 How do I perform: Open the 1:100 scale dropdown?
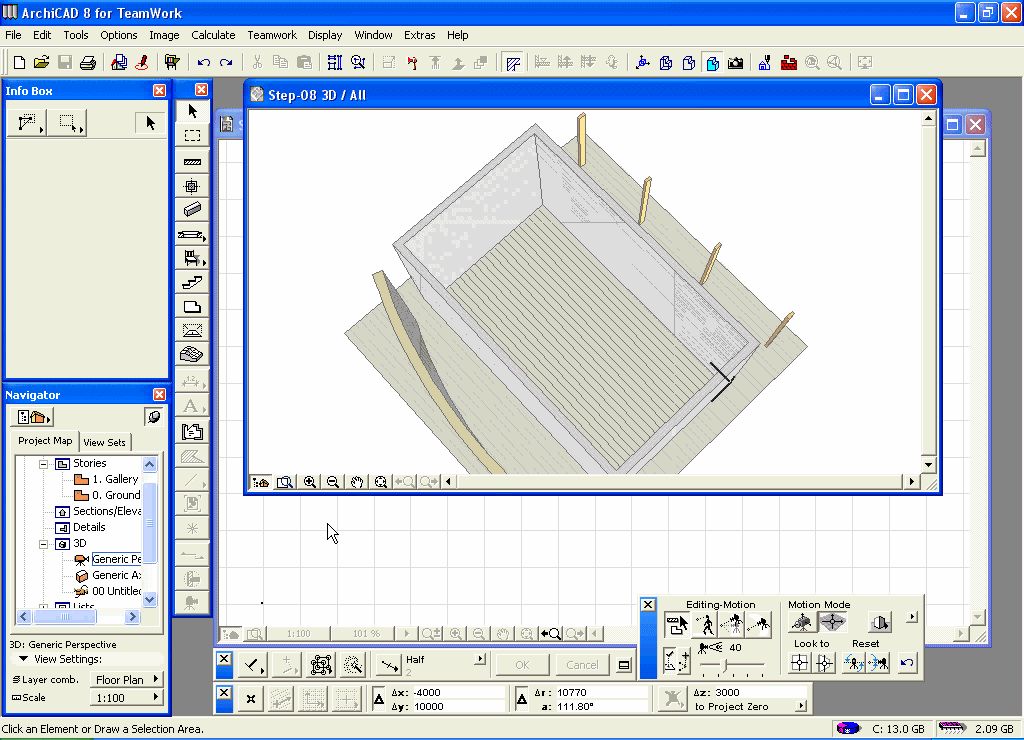coord(127,698)
